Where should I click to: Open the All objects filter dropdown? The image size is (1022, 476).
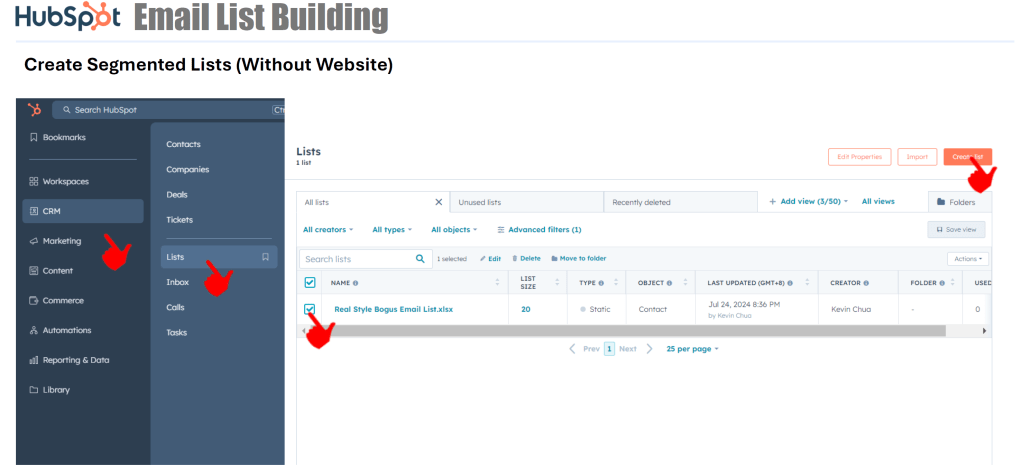[x=454, y=230]
